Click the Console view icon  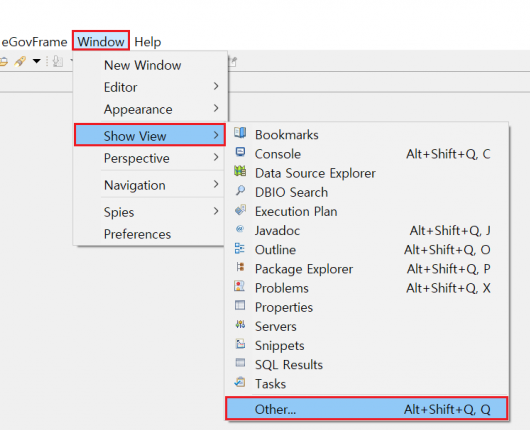pos(240,152)
